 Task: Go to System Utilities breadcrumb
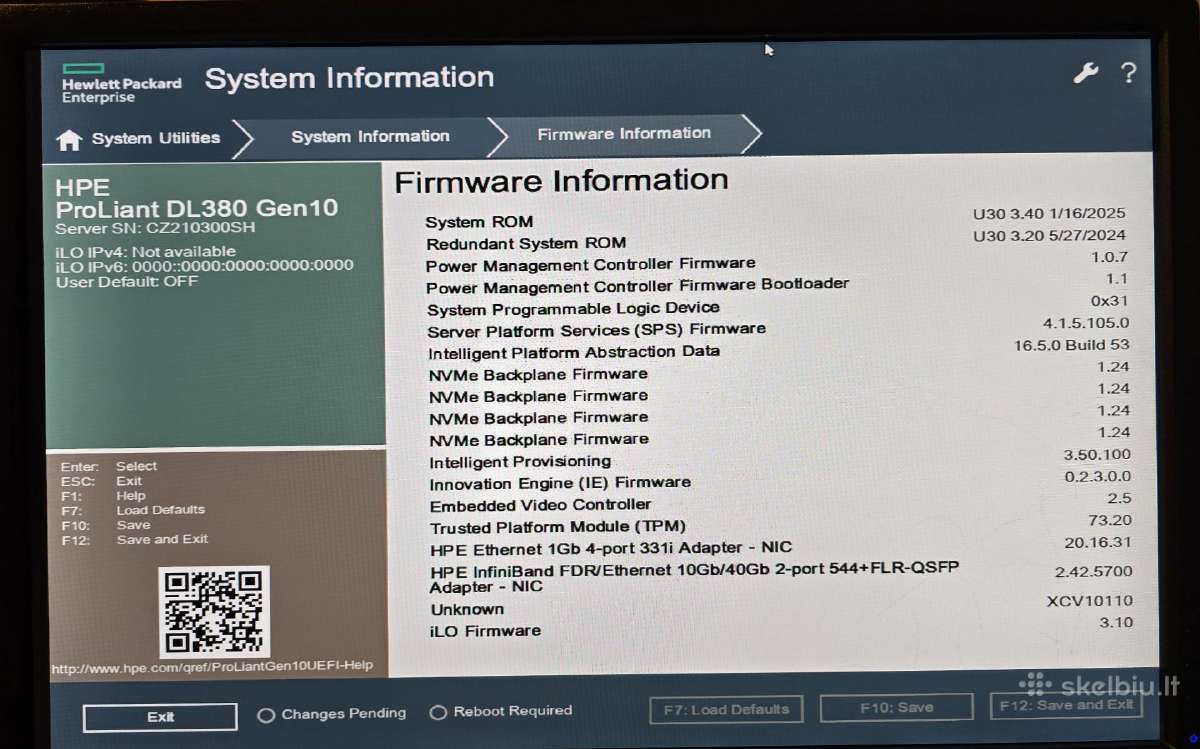155,139
